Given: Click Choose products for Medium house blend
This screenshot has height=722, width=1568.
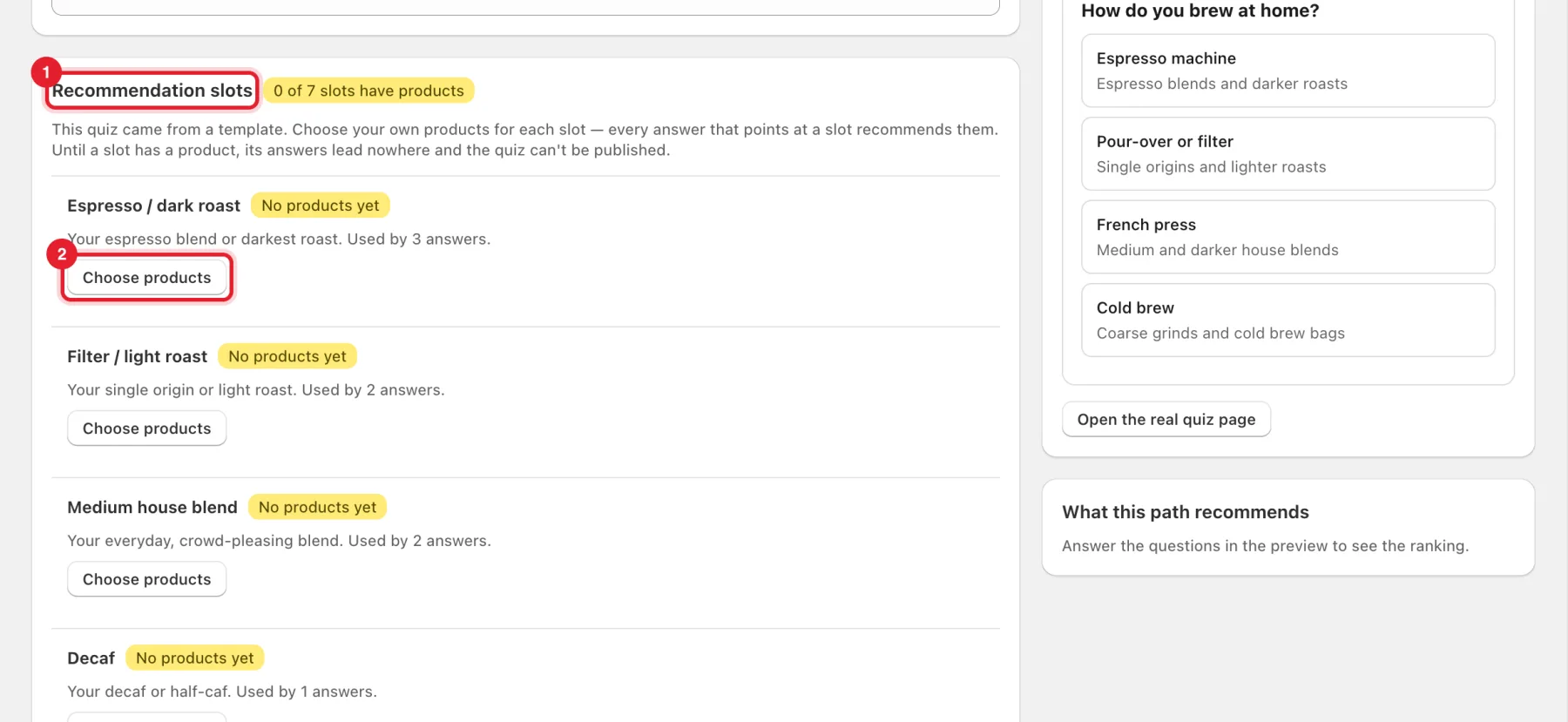Looking at the screenshot, I should pos(146,579).
